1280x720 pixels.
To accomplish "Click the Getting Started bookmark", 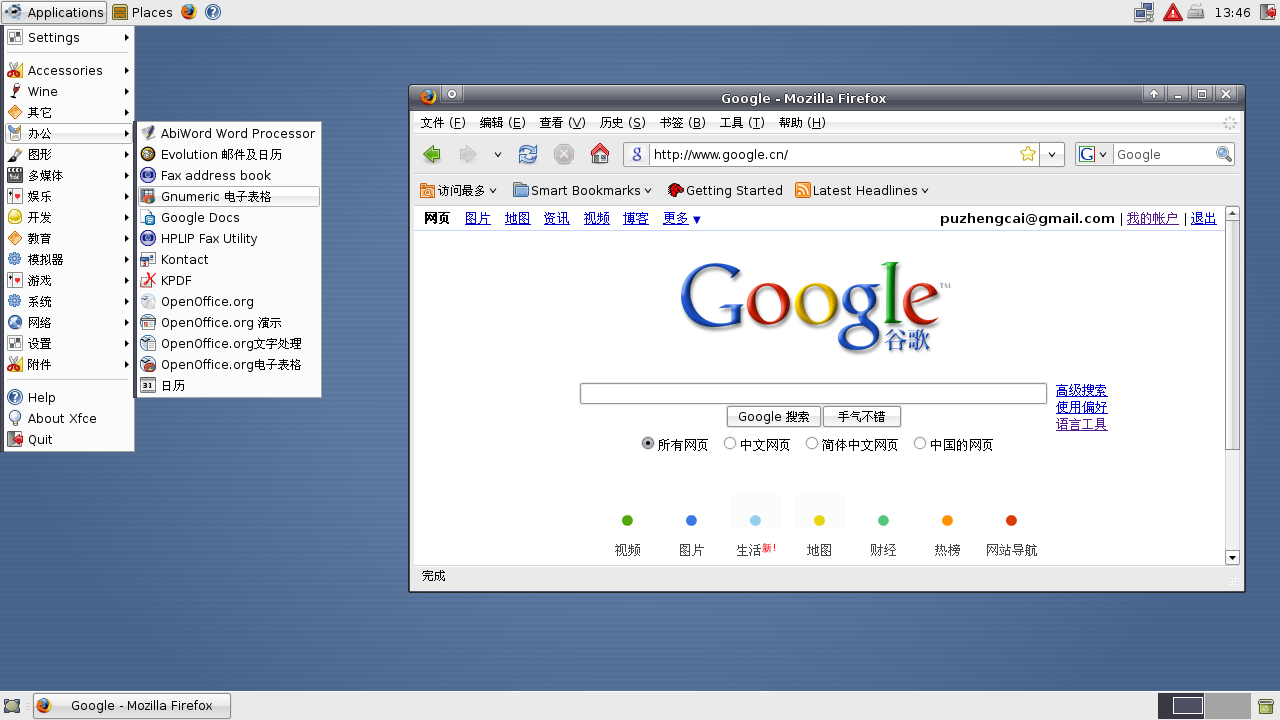I will tap(725, 190).
